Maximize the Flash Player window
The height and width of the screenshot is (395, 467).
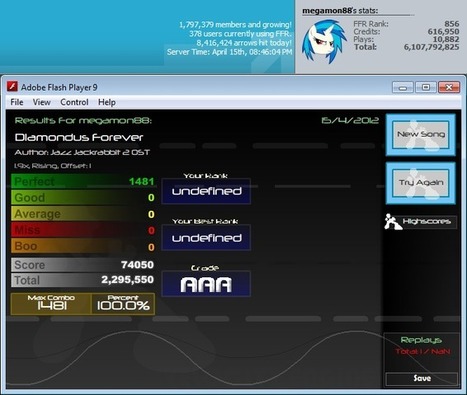pyautogui.click(x=426, y=88)
